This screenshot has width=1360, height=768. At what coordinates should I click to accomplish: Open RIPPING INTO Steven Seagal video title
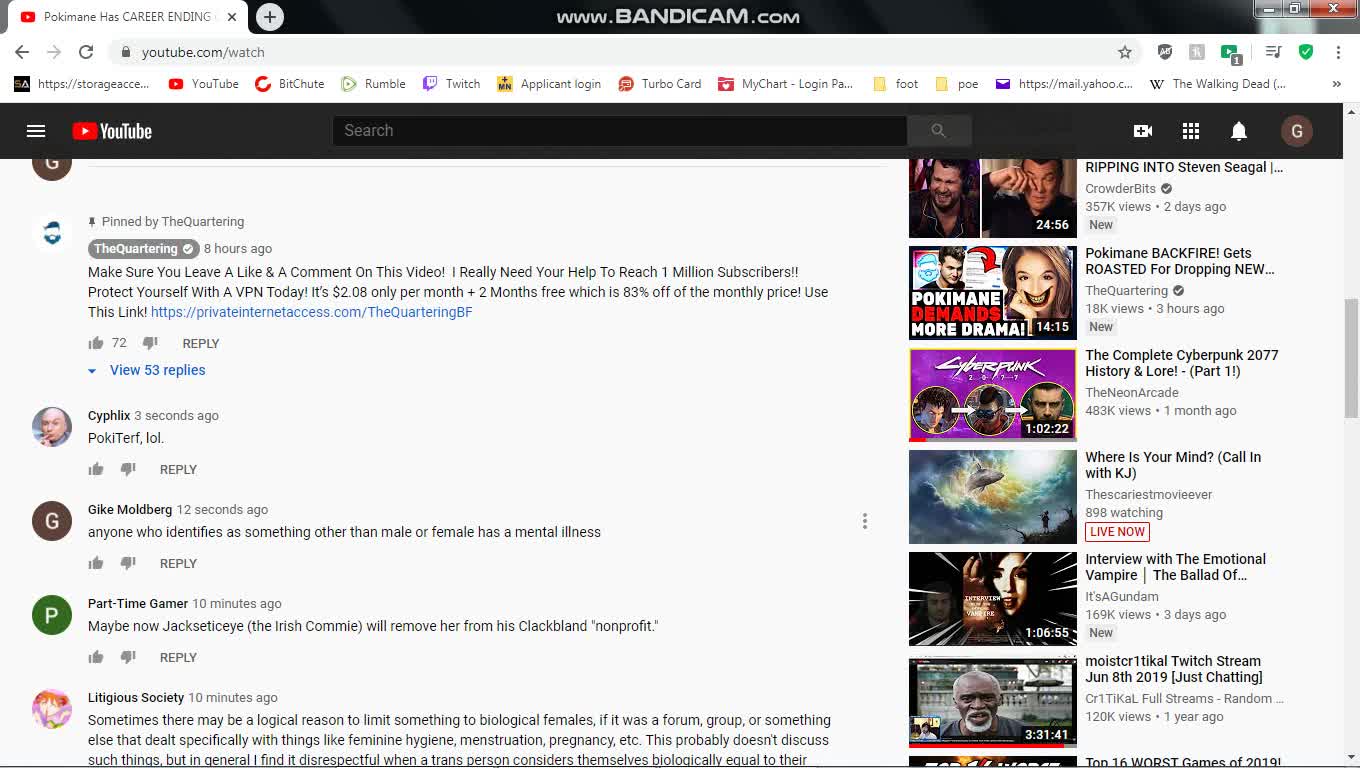point(1184,167)
